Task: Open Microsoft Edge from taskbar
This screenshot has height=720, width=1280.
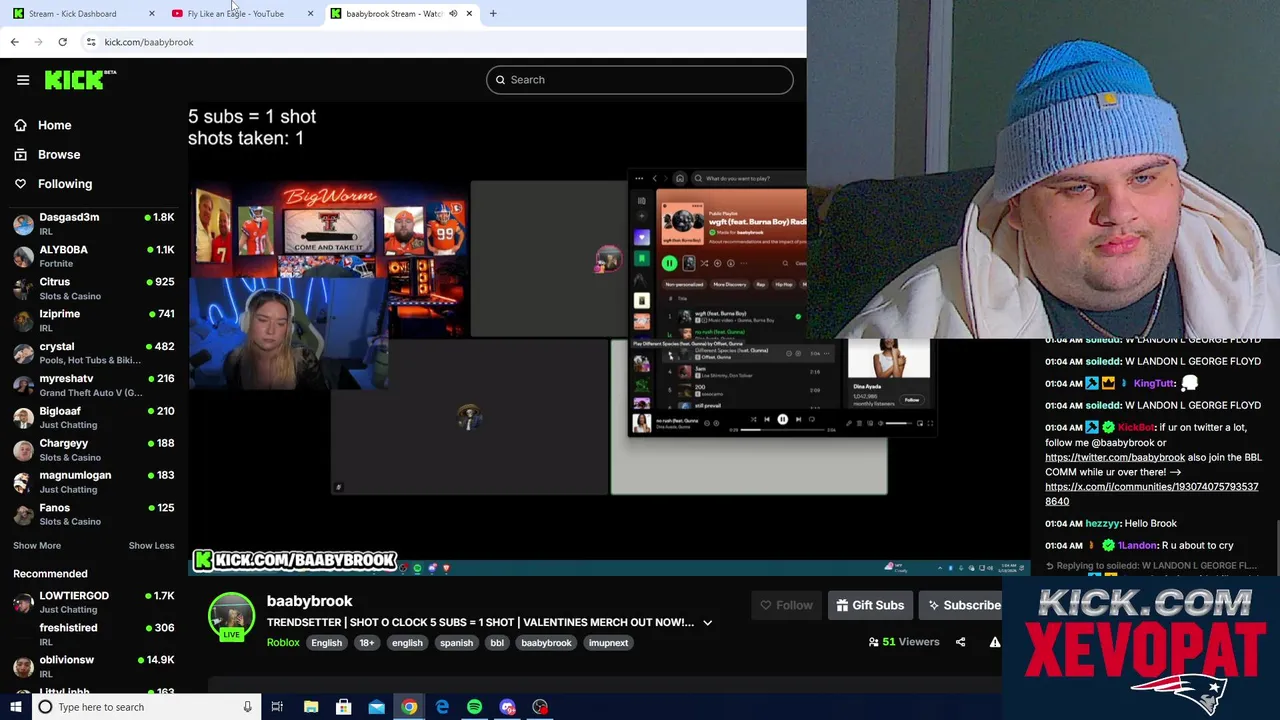Action: [442, 707]
